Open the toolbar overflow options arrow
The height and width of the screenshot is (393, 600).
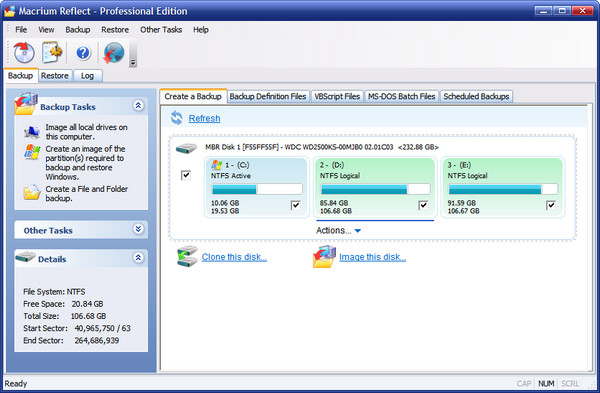[x=133, y=63]
